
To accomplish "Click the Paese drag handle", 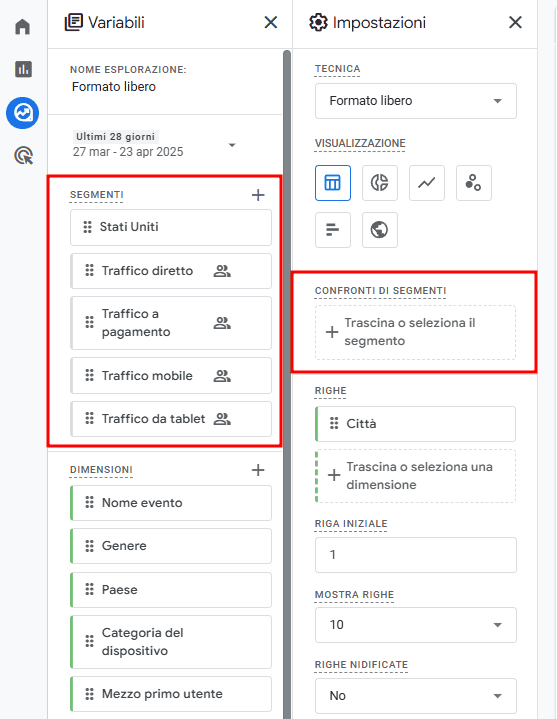I will point(89,589).
